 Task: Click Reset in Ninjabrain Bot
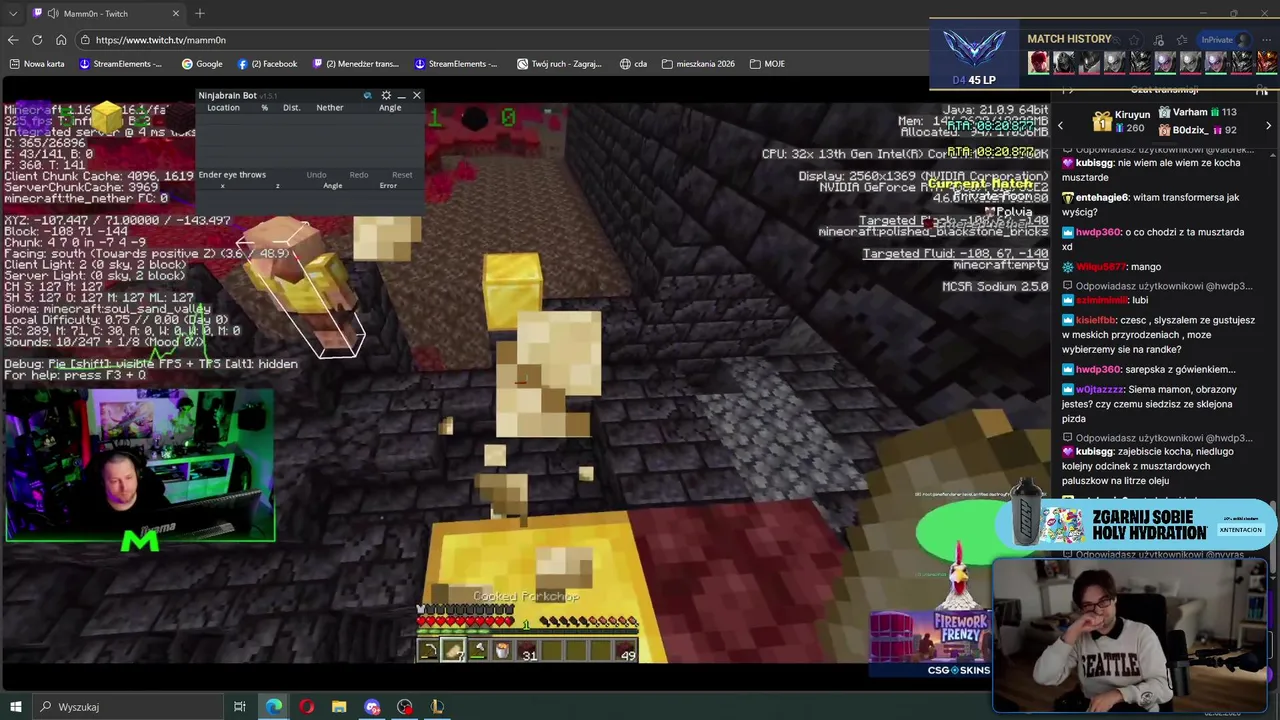(402, 175)
